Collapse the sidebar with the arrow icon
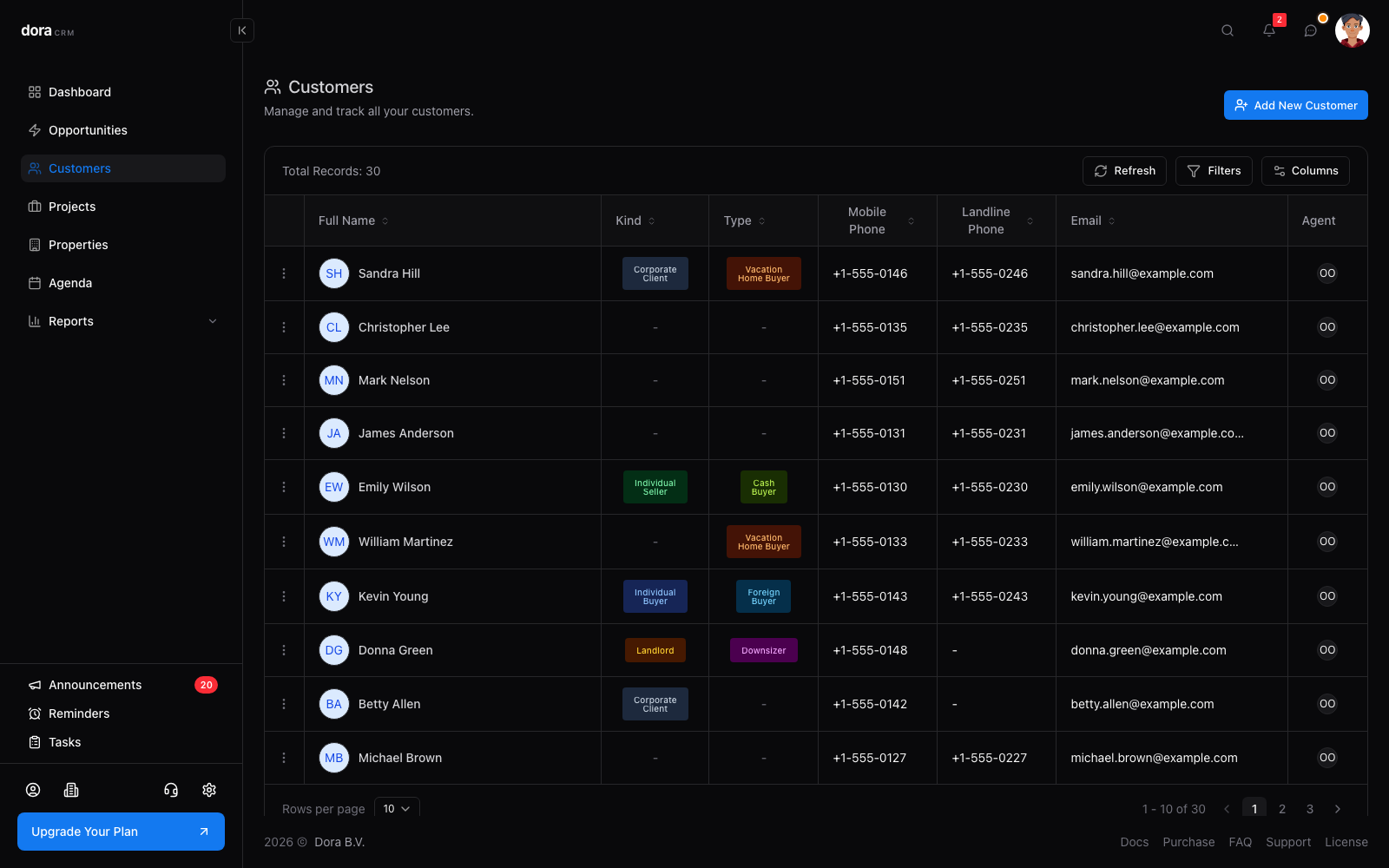This screenshot has height=868, width=1389. [242, 30]
